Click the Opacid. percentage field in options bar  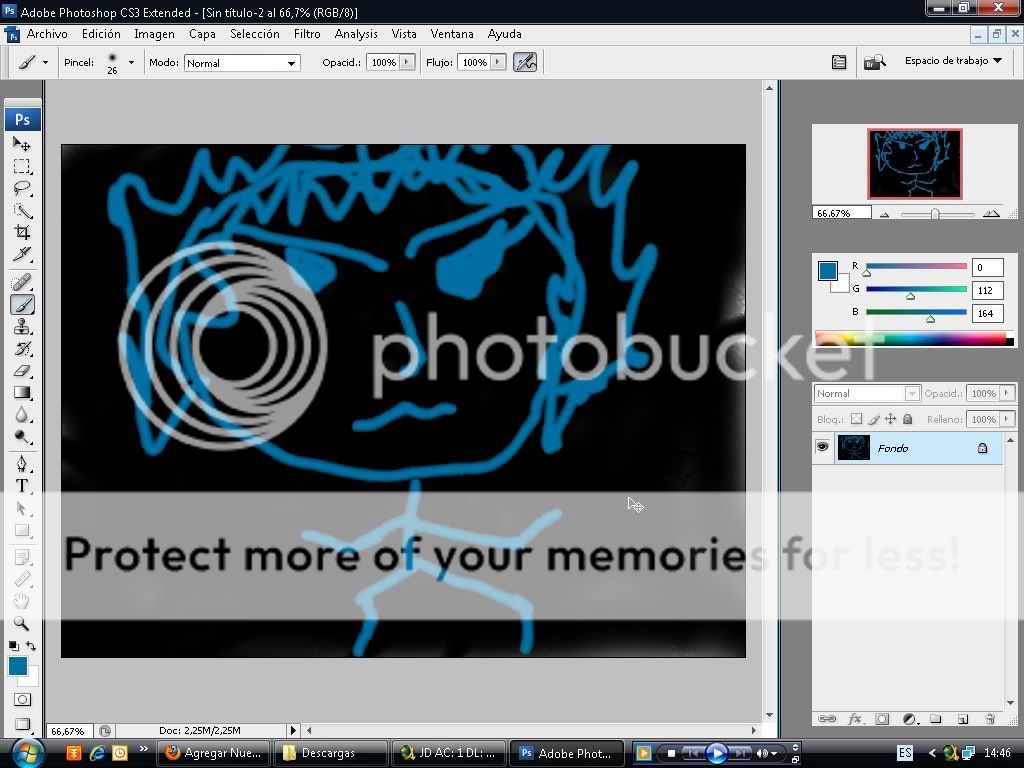click(384, 63)
